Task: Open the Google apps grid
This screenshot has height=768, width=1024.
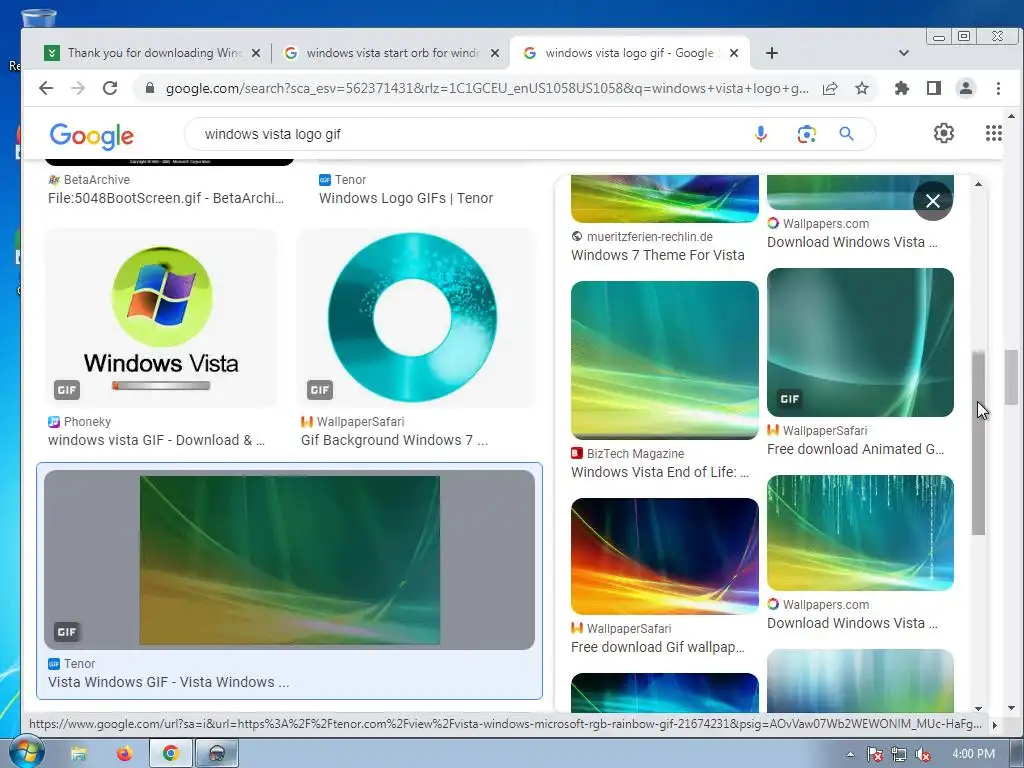Action: point(993,133)
